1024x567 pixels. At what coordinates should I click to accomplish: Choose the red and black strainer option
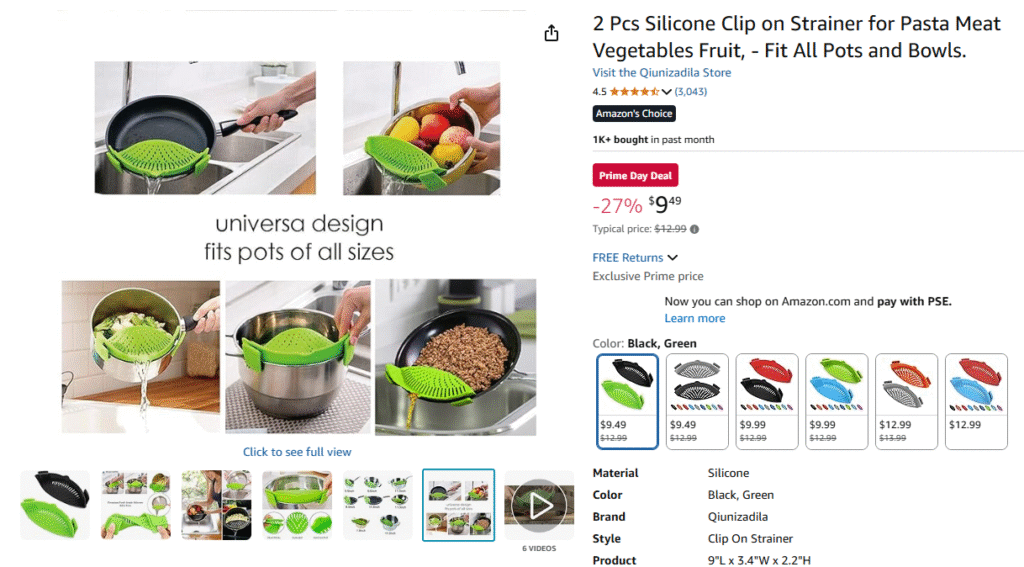click(x=767, y=401)
